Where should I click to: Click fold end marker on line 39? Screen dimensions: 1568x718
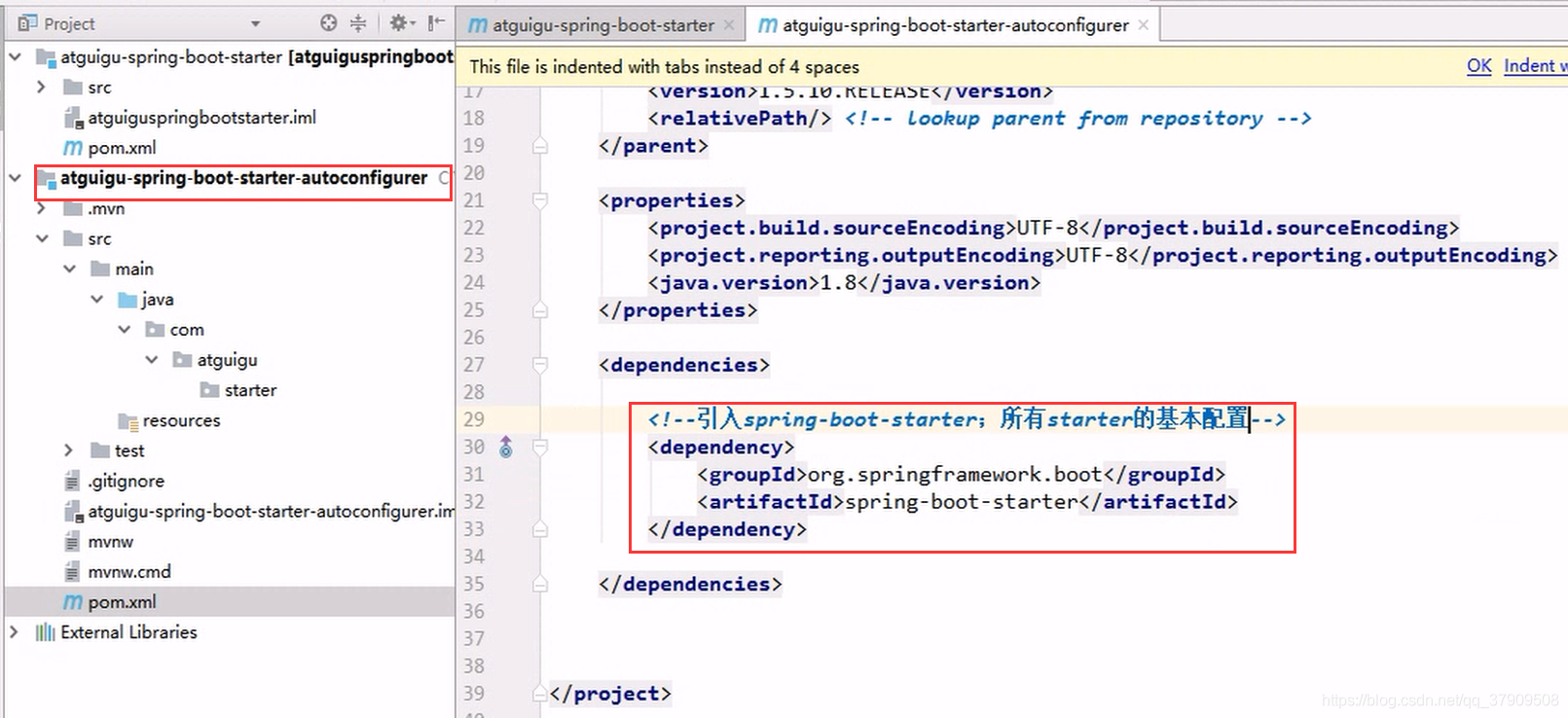(540, 694)
